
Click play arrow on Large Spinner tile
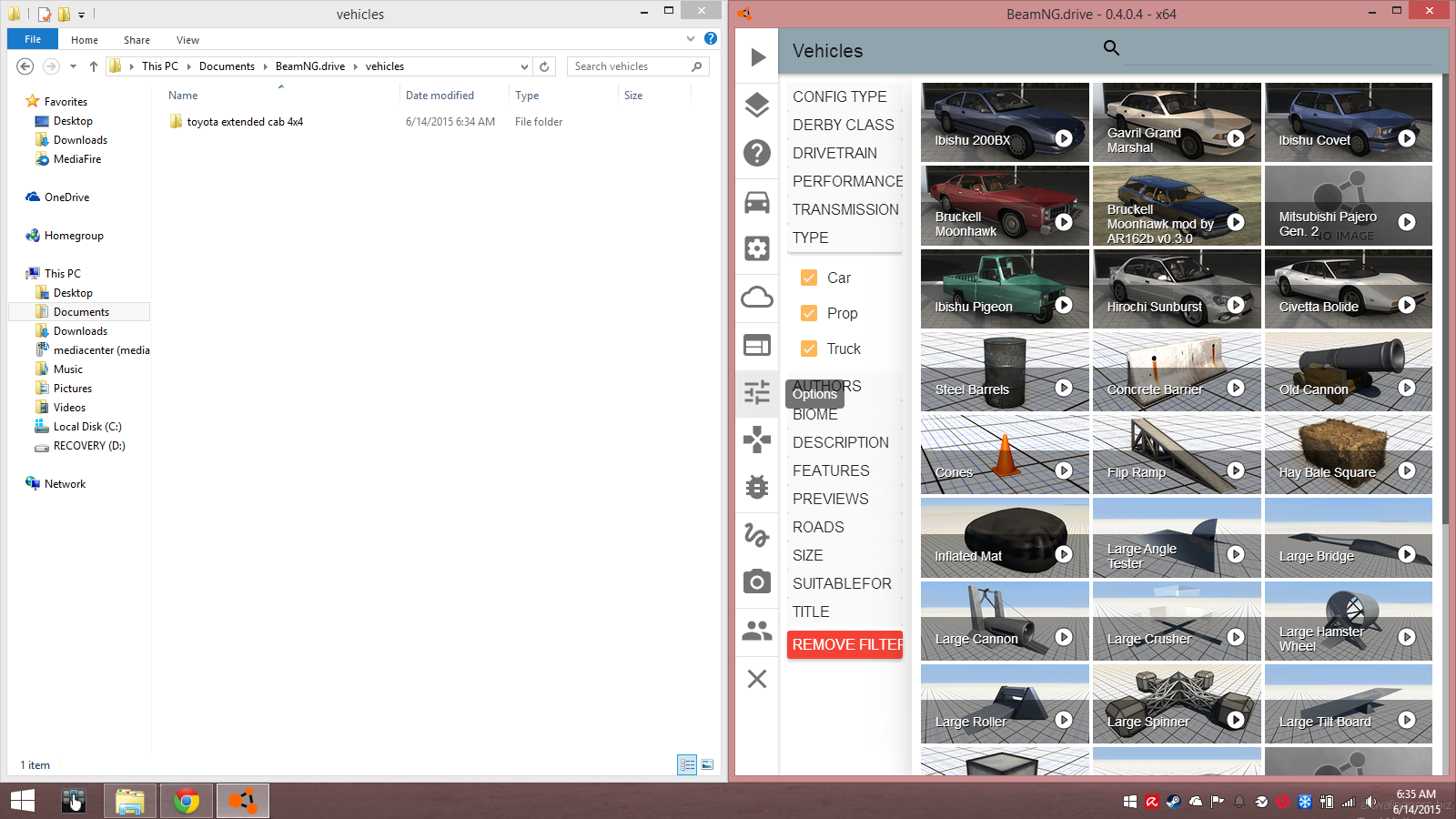(x=1236, y=720)
